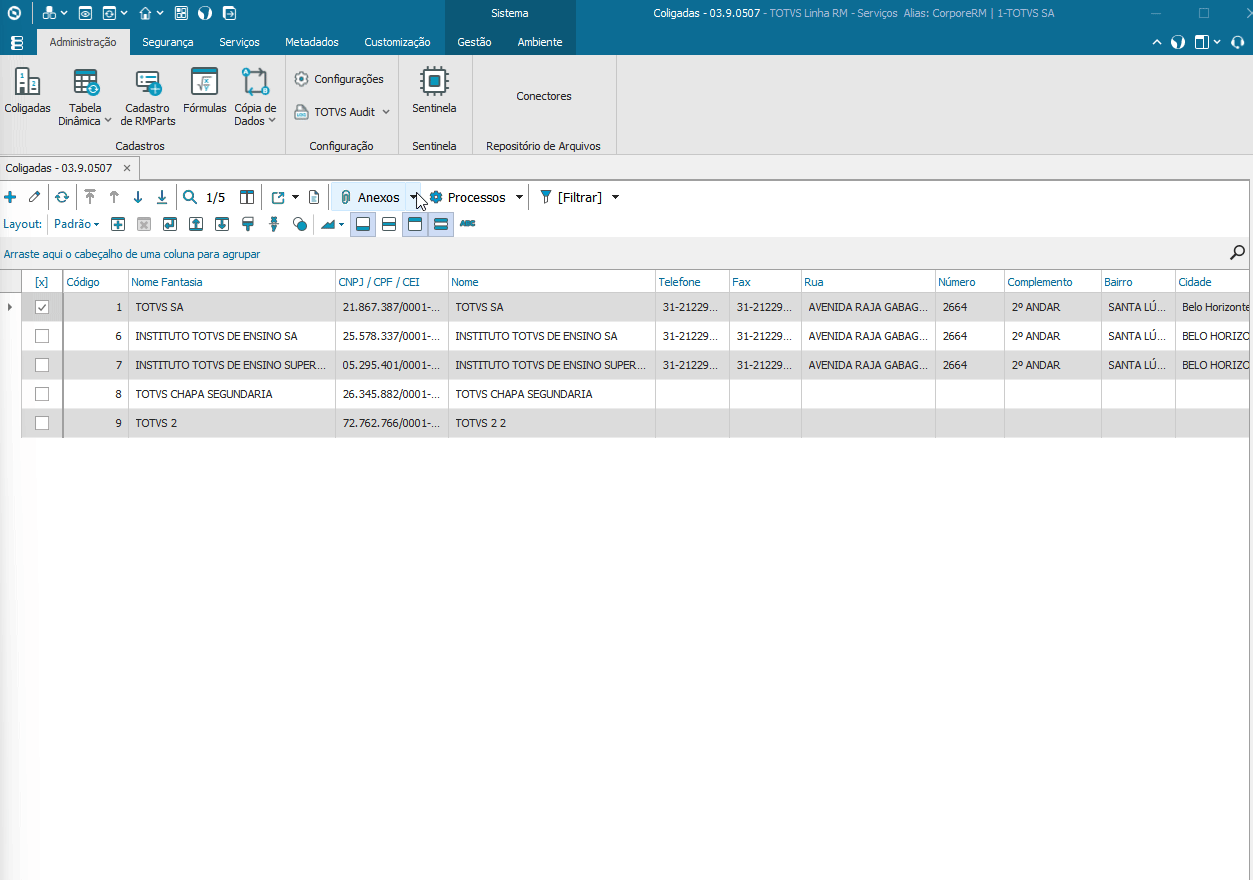1253x880 pixels.
Task: Click the layout add-plus icon
Action: (118, 224)
